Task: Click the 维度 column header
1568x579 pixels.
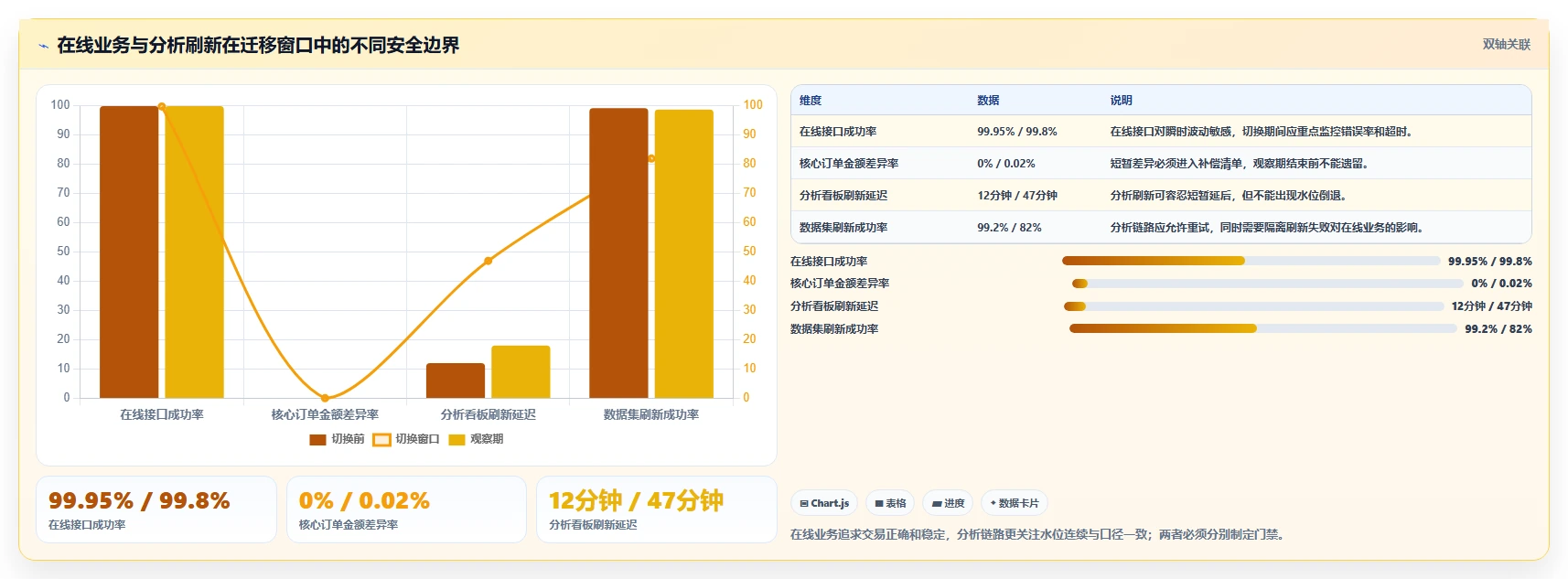Action: pyautogui.click(x=811, y=101)
